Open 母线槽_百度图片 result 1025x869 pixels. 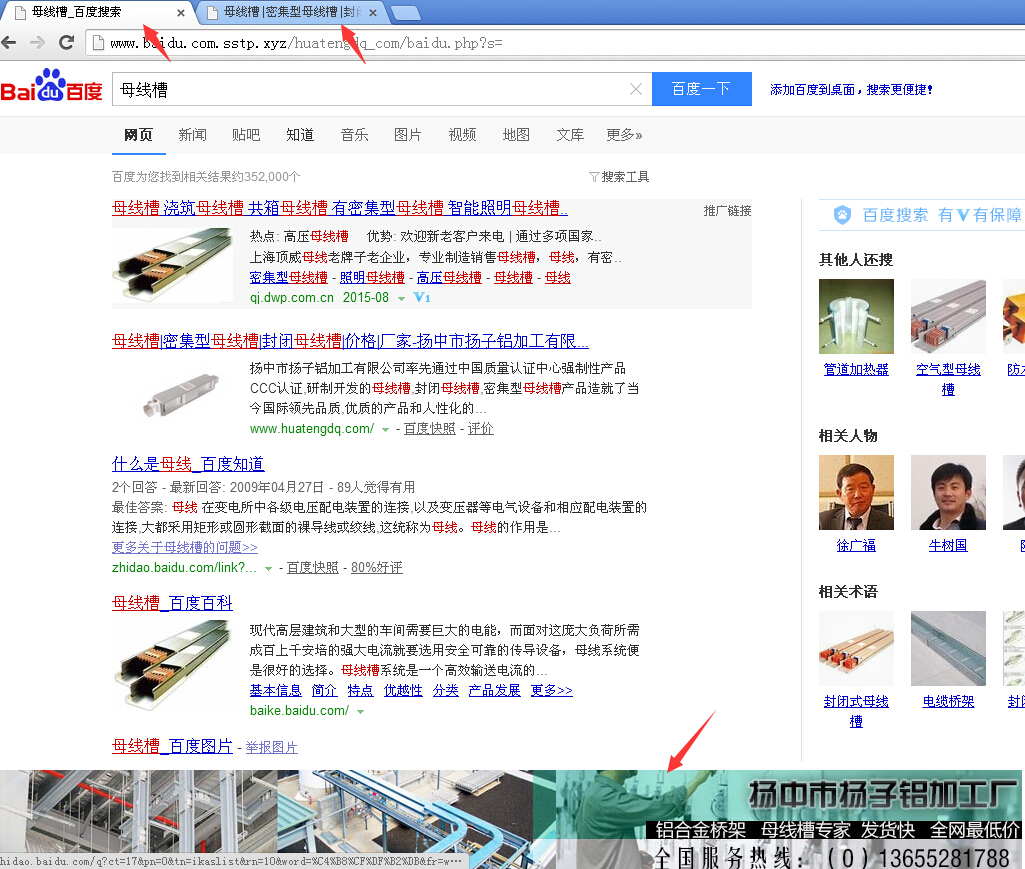click(173, 745)
